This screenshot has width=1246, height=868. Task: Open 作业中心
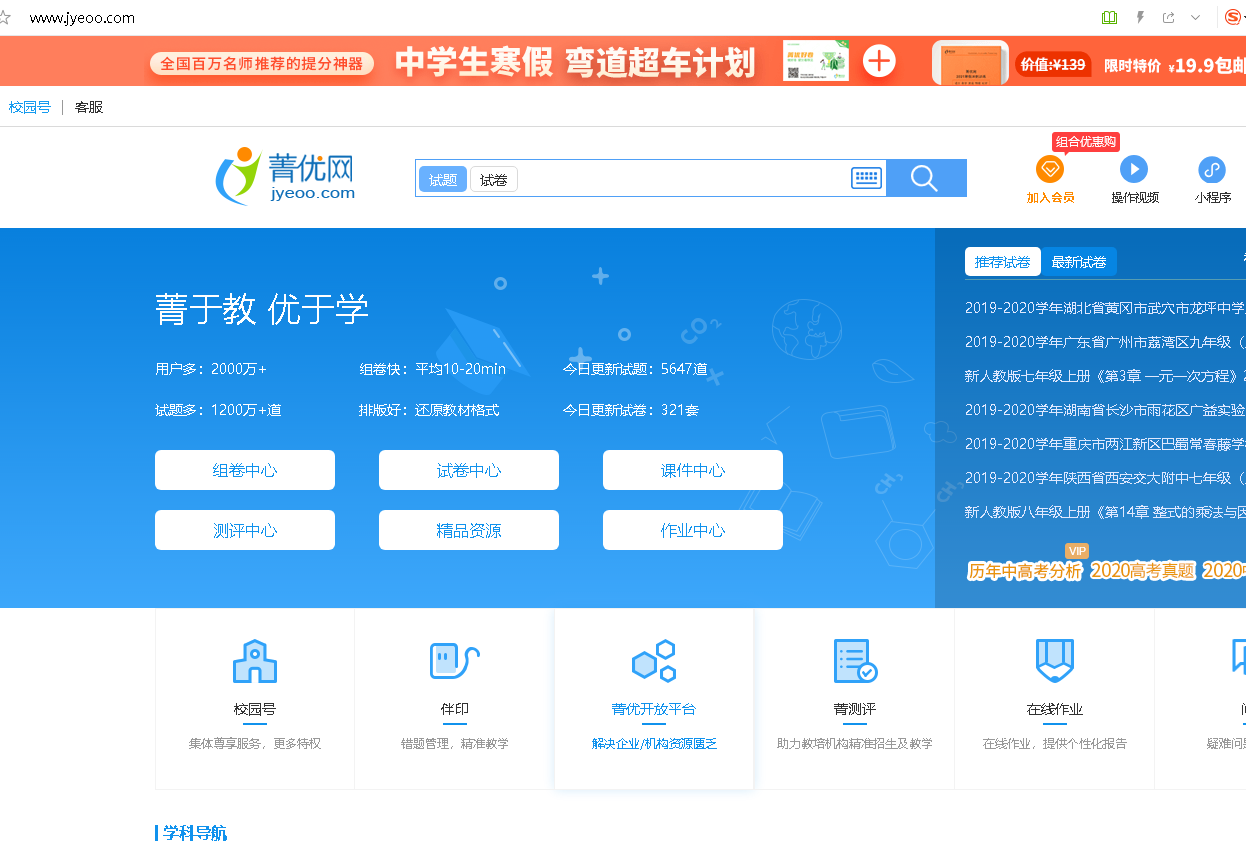pos(693,530)
